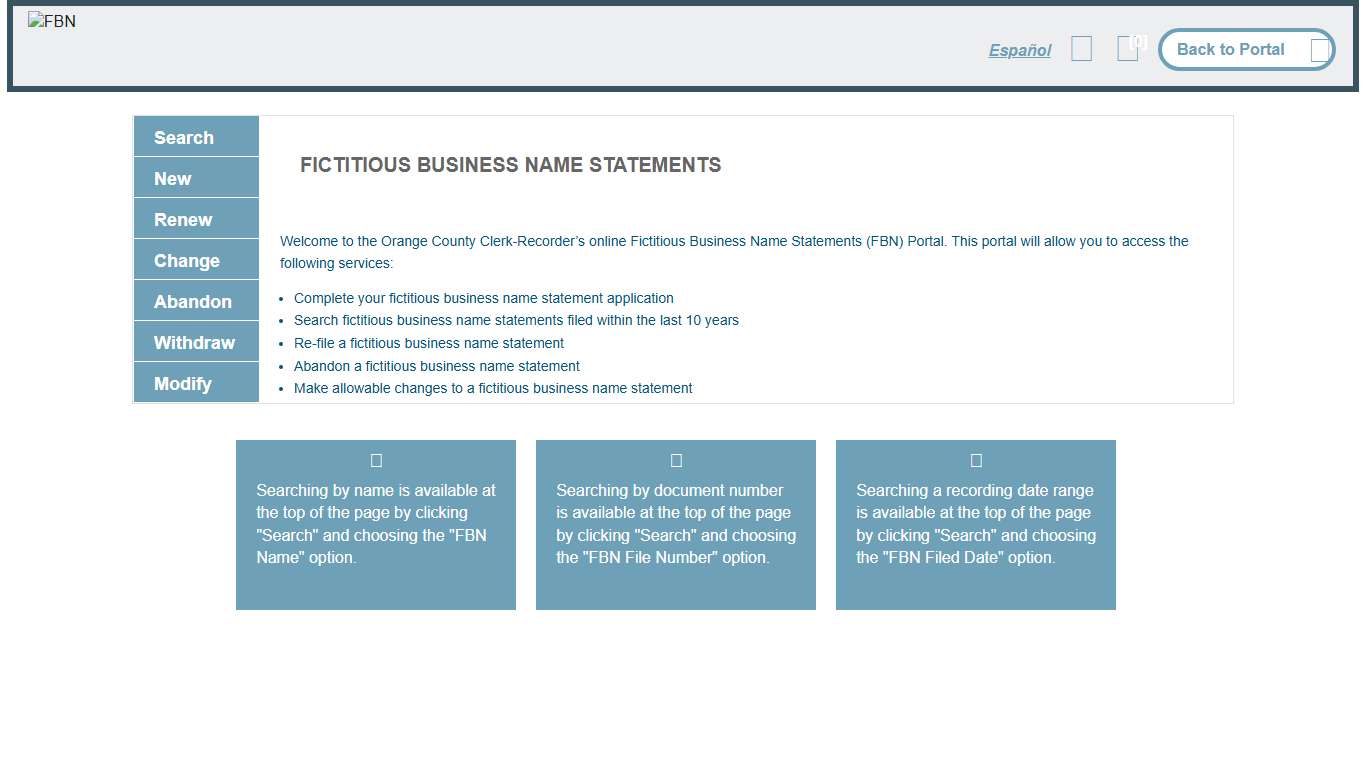Click the FBN File Number instruction card
The image size is (1366, 768).
pos(675,524)
